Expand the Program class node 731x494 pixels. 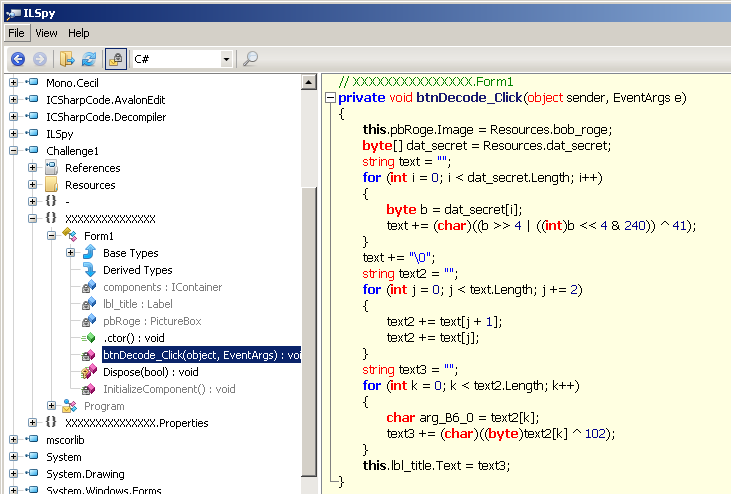pos(52,406)
